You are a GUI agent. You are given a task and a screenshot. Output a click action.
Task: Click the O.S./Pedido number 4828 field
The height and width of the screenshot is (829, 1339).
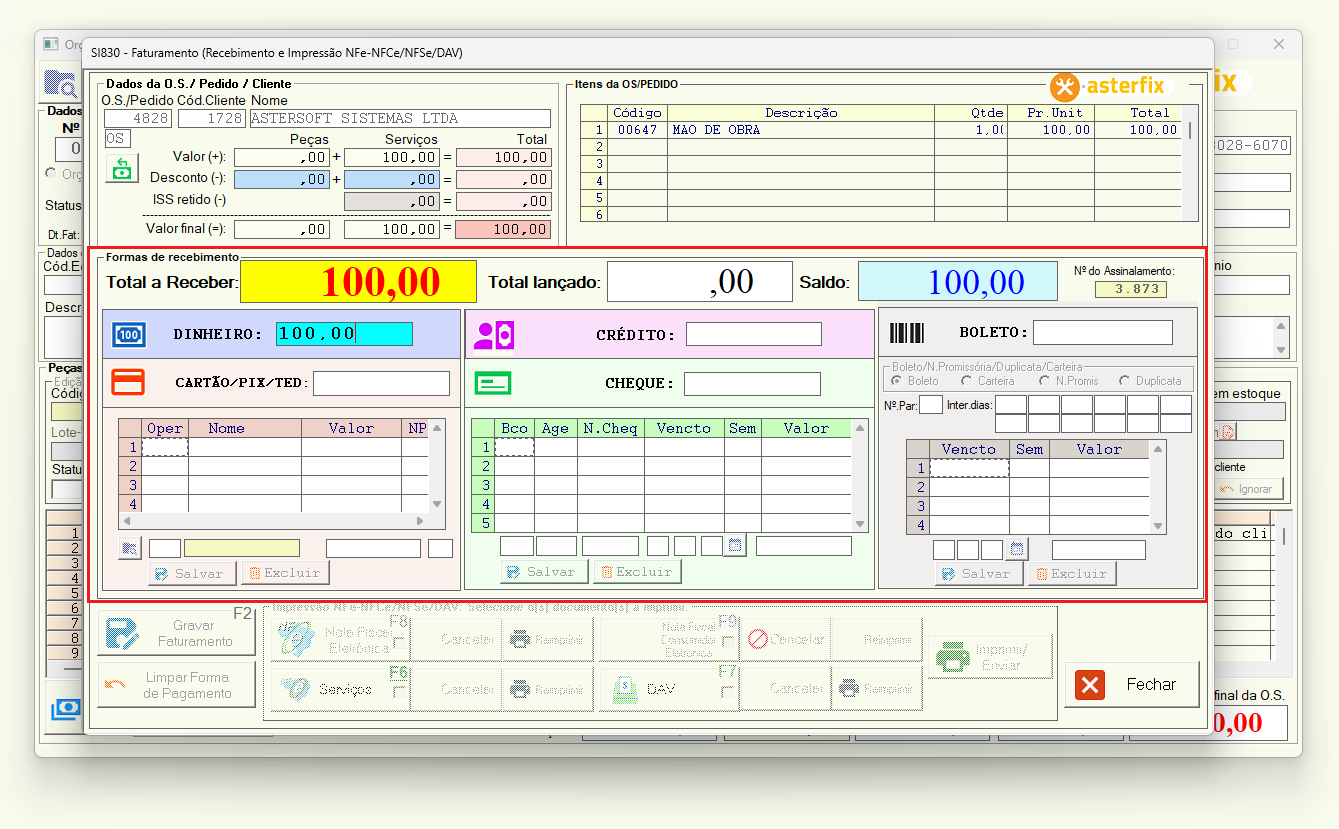pyautogui.click(x=138, y=118)
